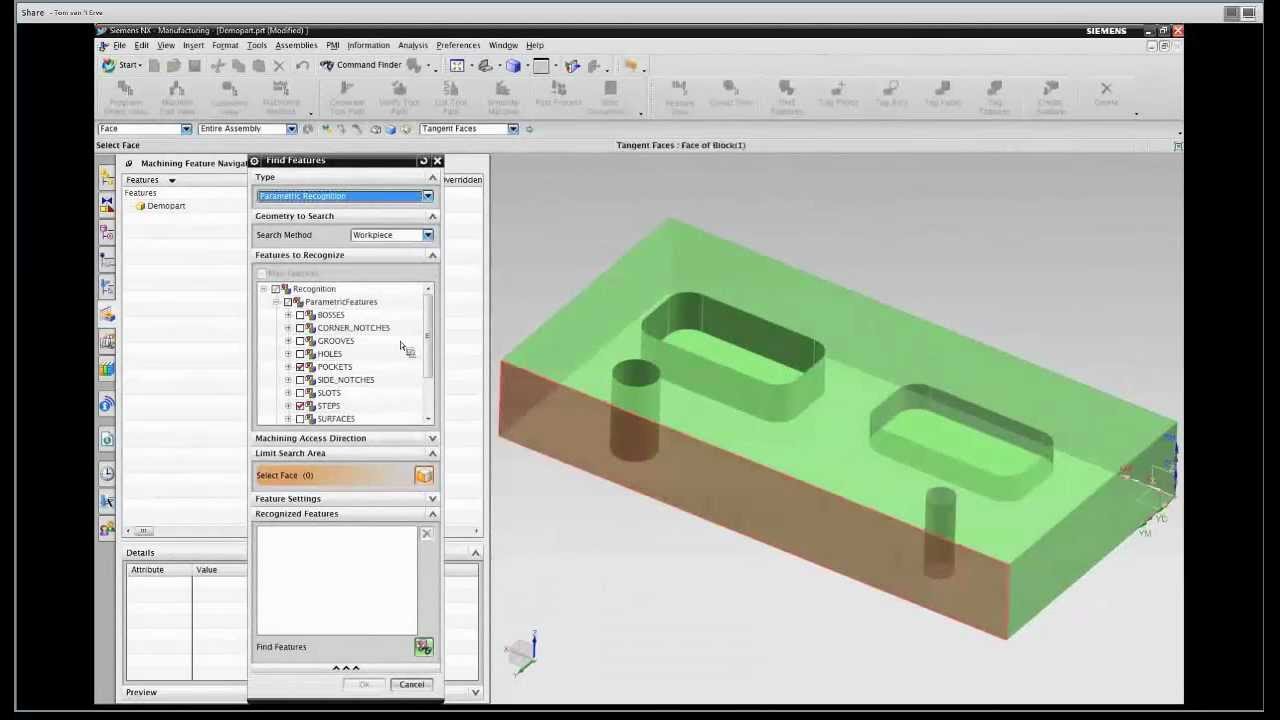
Task: Uncheck the POCKETS checkbox
Action: click(300, 367)
